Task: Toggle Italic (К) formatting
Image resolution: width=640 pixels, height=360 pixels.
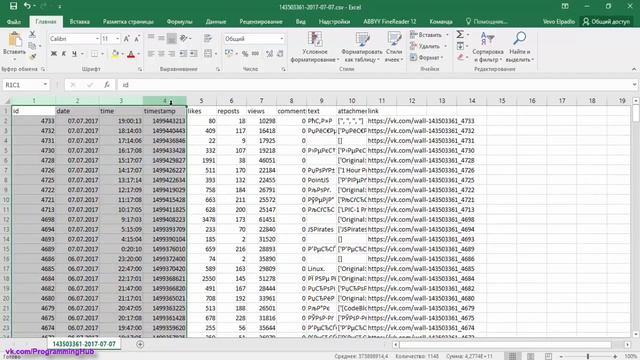Action: (64, 54)
